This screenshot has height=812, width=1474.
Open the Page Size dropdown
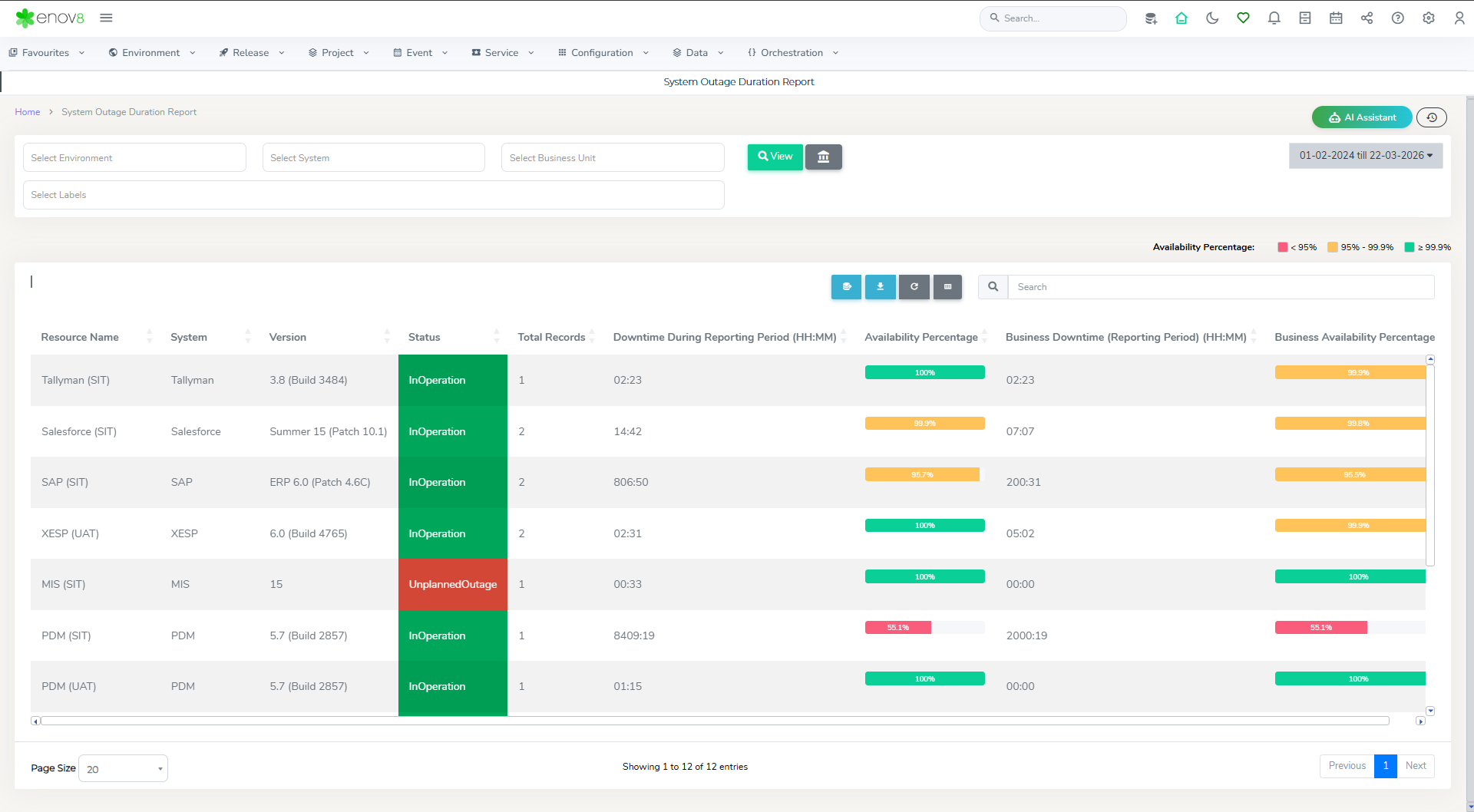(x=123, y=769)
